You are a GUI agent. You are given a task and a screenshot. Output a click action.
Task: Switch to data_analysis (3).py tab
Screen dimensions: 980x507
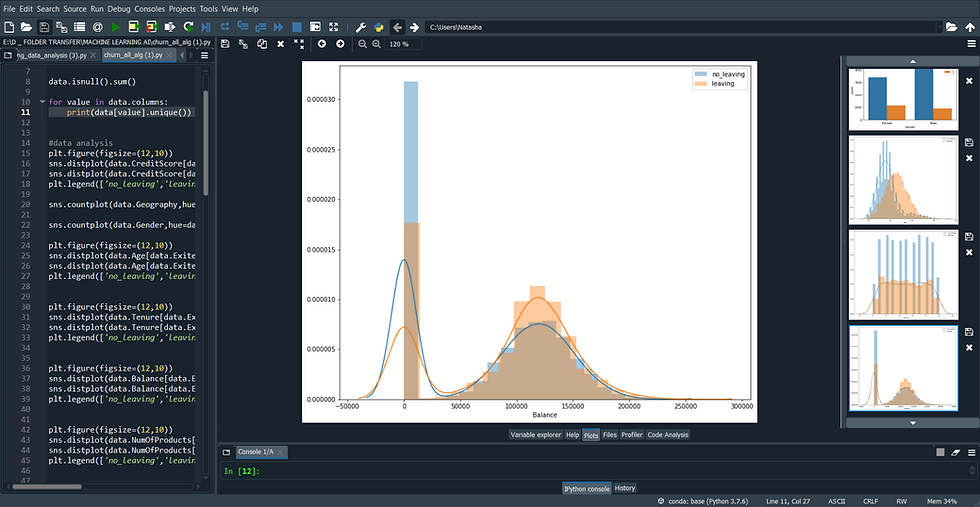tap(52, 56)
